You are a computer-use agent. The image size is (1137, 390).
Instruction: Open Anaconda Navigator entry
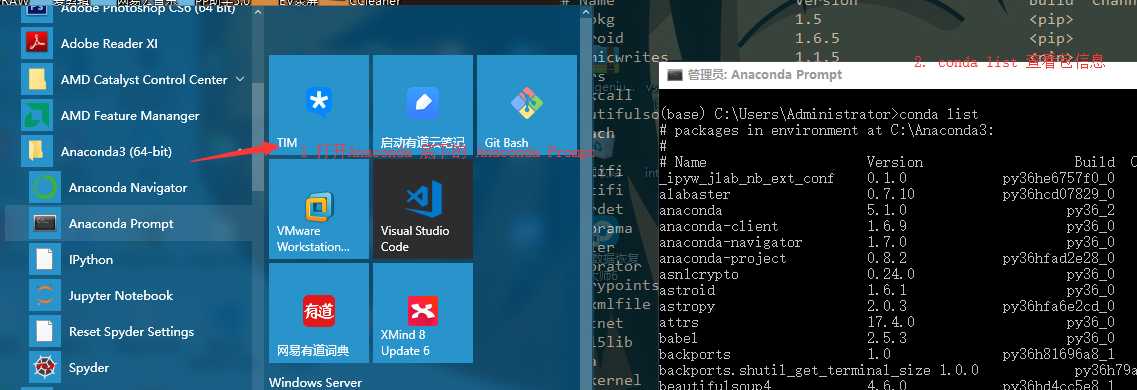pyautogui.click(x=128, y=188)
